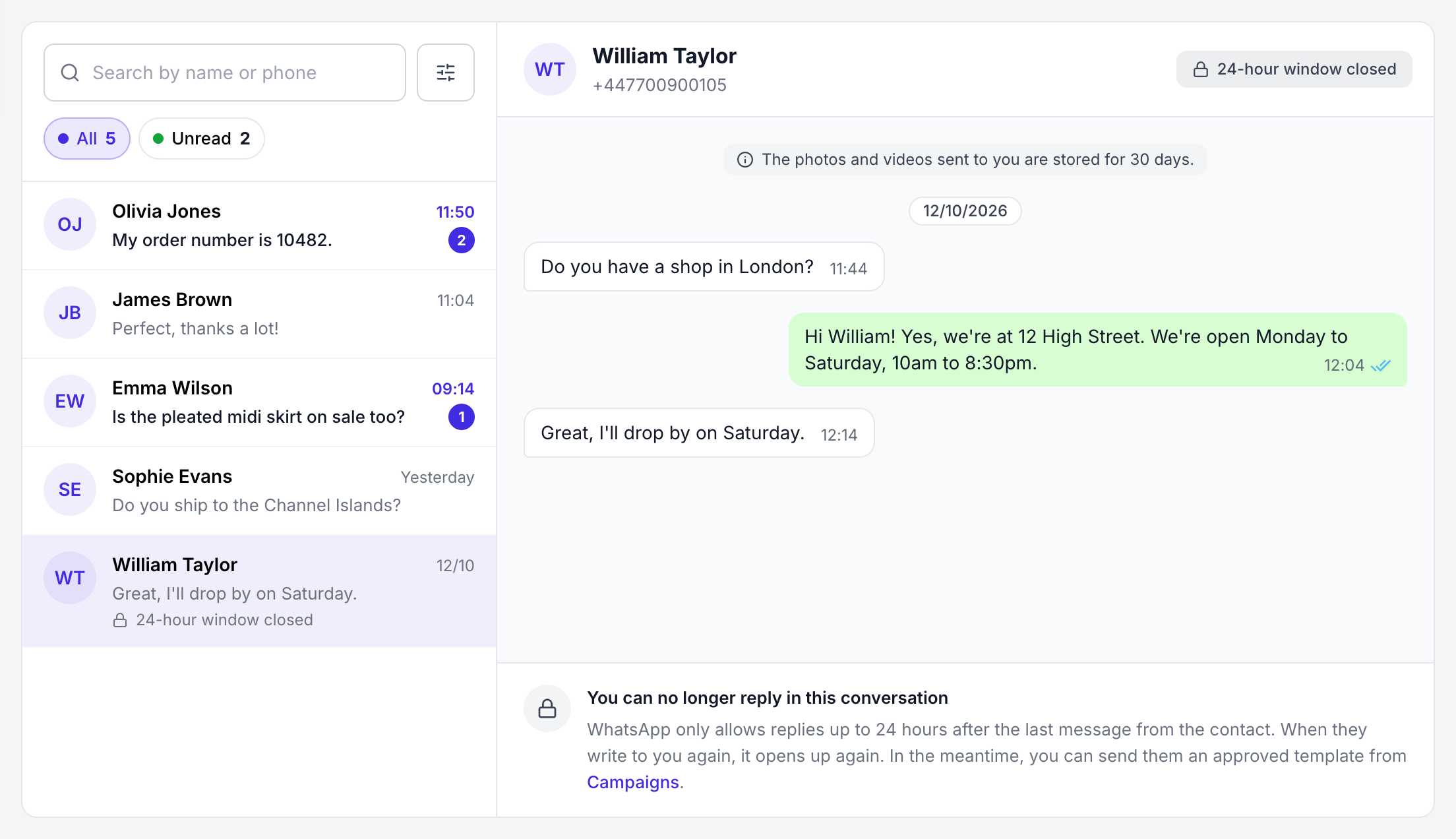1456x839 pixels.
Task: Select William Taylor's name in the conversation list
Action: point(175,565)
